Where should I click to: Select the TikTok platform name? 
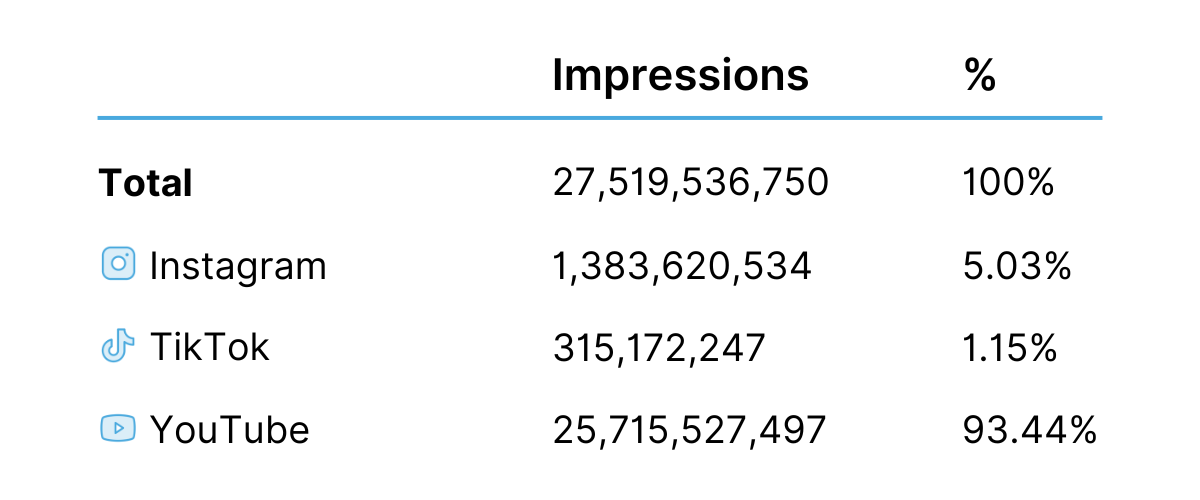click(x=210, y=348)
